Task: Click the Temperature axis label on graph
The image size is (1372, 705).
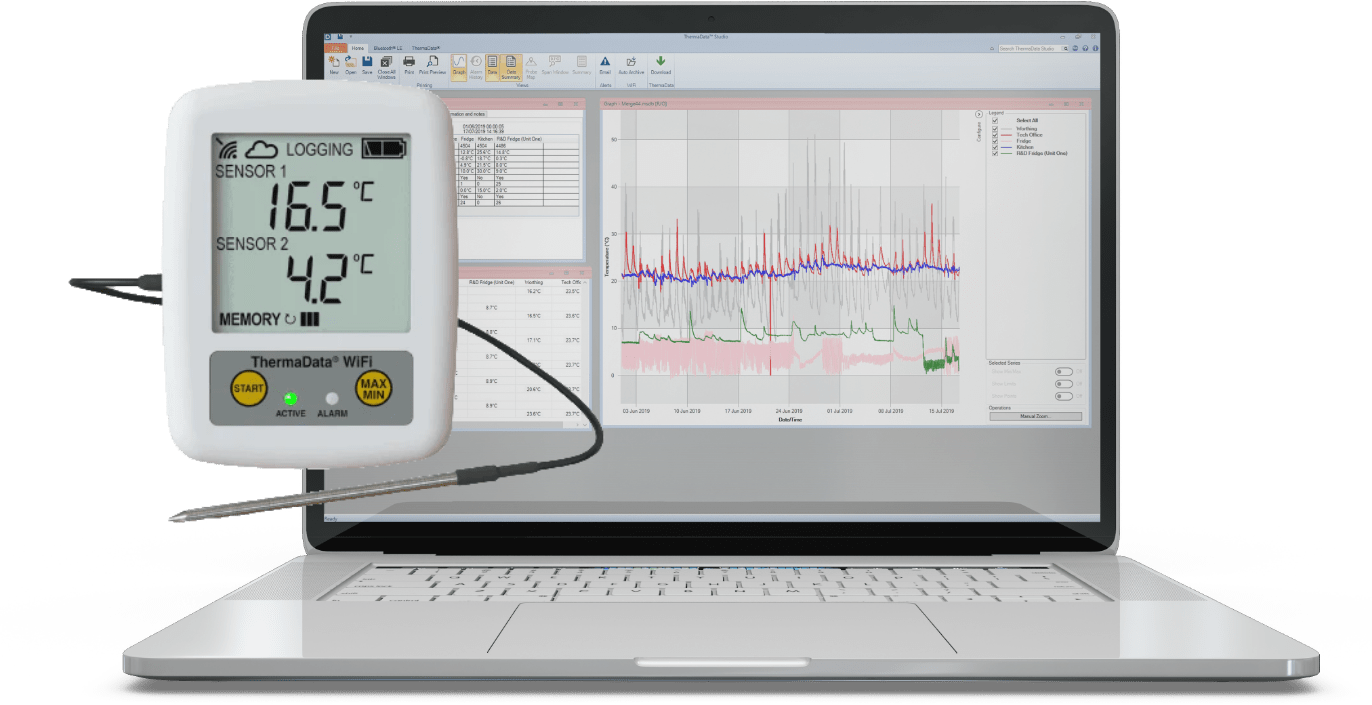Action: click(x=607, y=258)
